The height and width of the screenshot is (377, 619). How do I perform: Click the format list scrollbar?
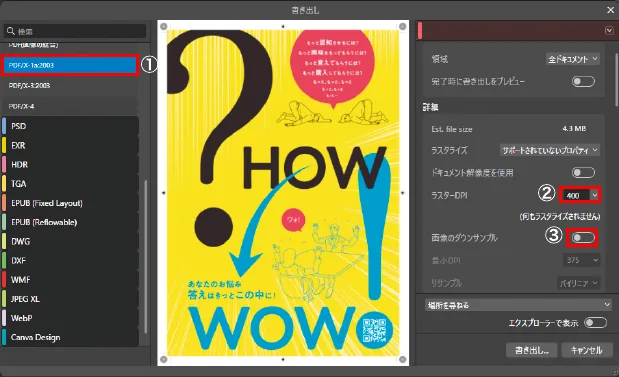146,257
